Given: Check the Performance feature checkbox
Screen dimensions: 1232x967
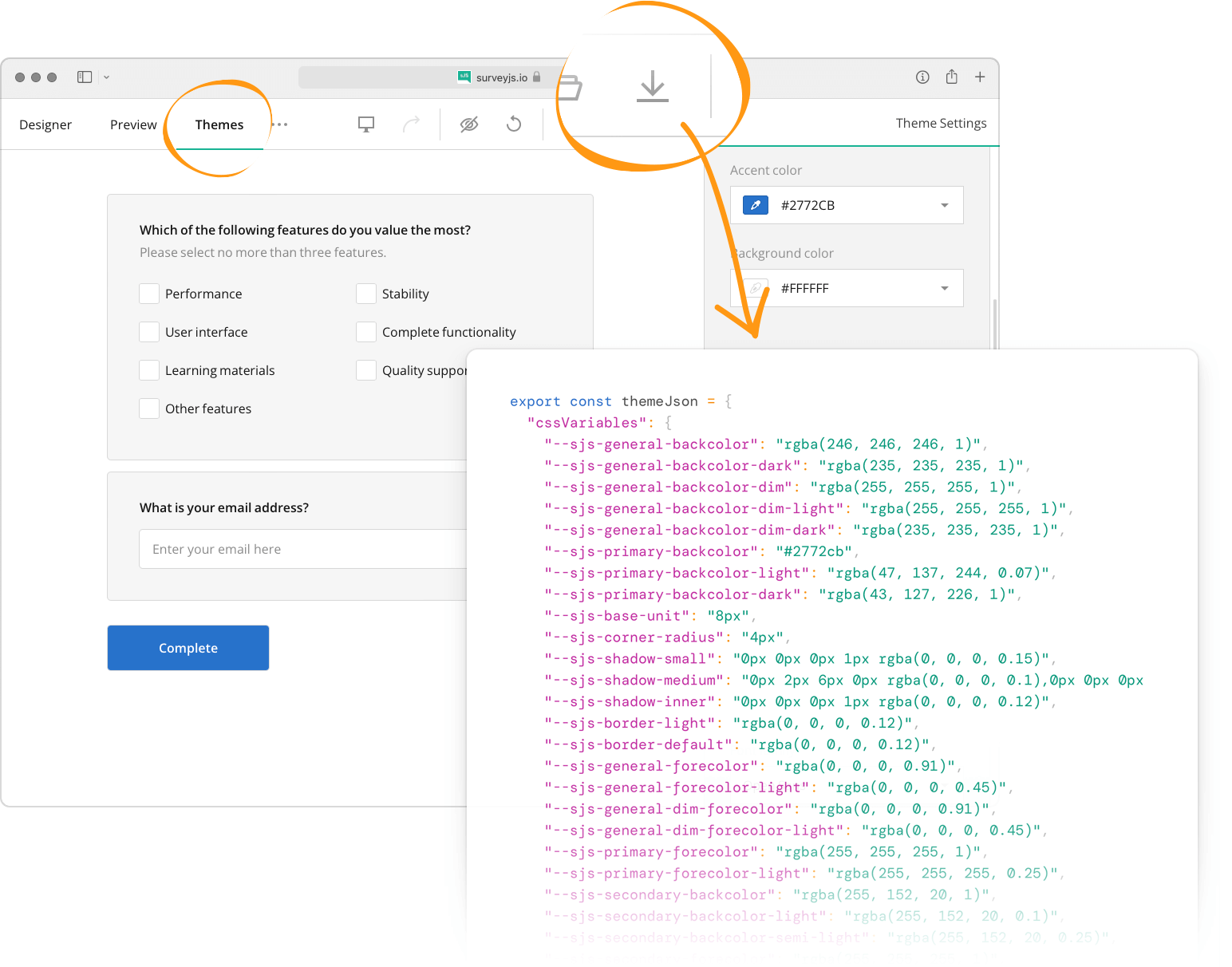Looking at the screenshot, I should (149, 294).
